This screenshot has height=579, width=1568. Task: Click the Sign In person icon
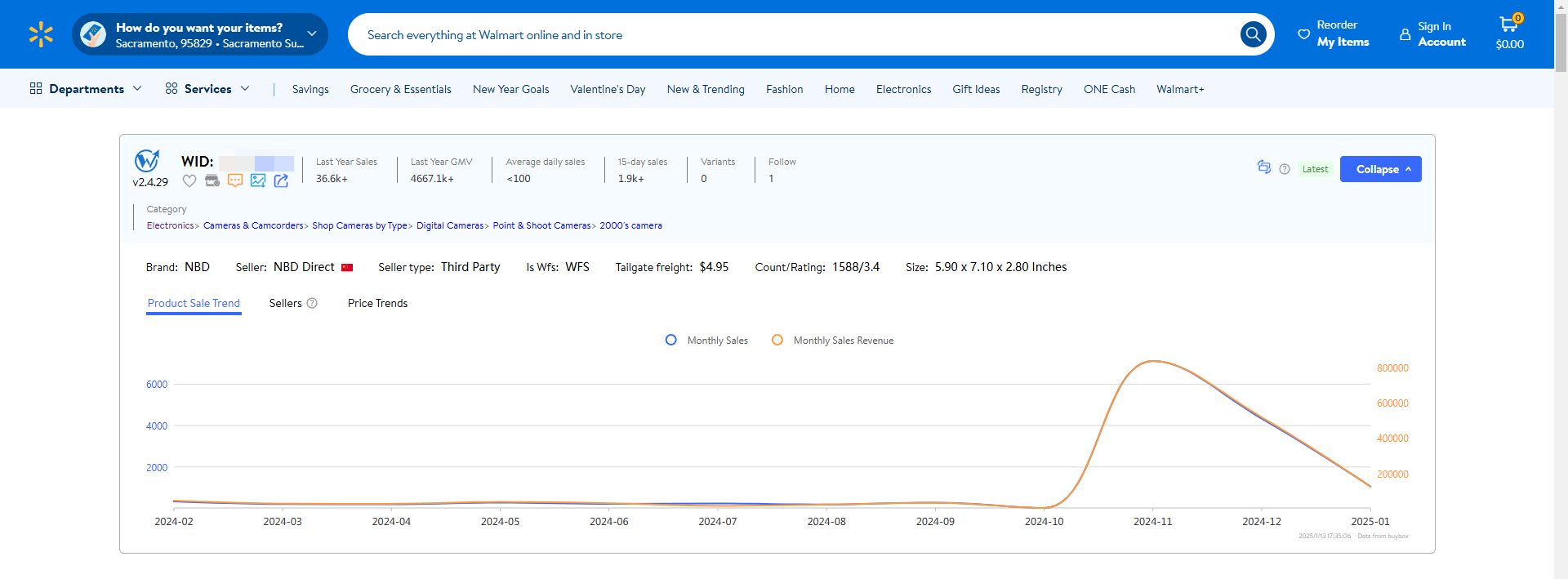click(x=1405, y=34)
